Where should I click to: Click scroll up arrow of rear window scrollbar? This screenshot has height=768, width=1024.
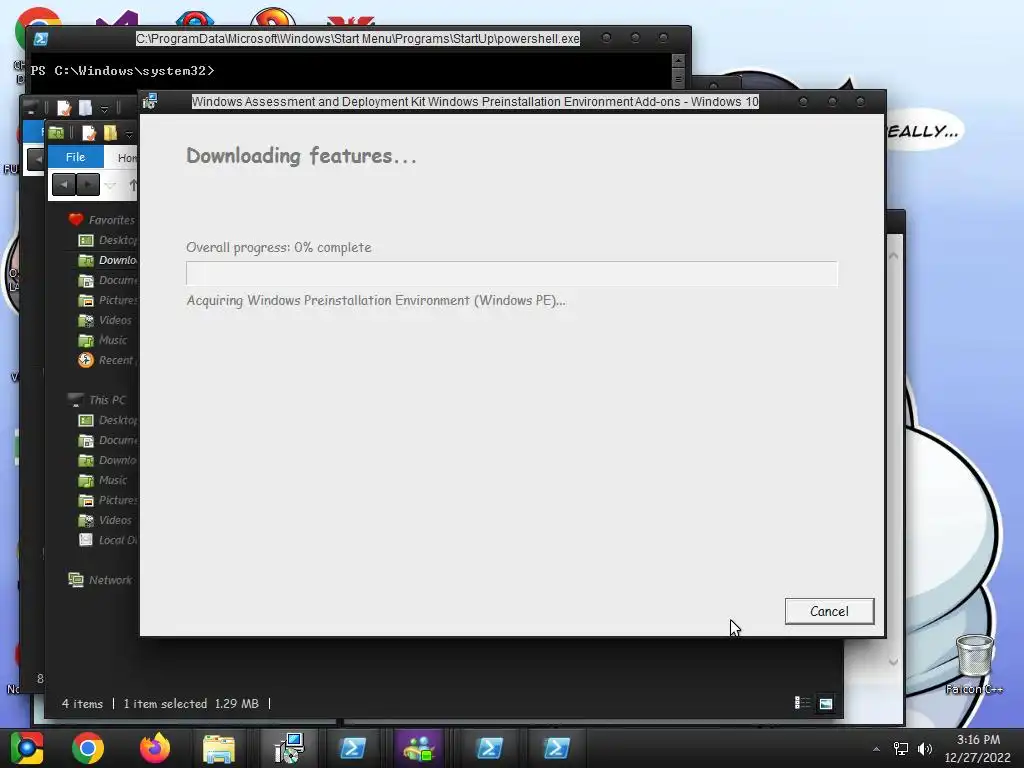(893, 256)
